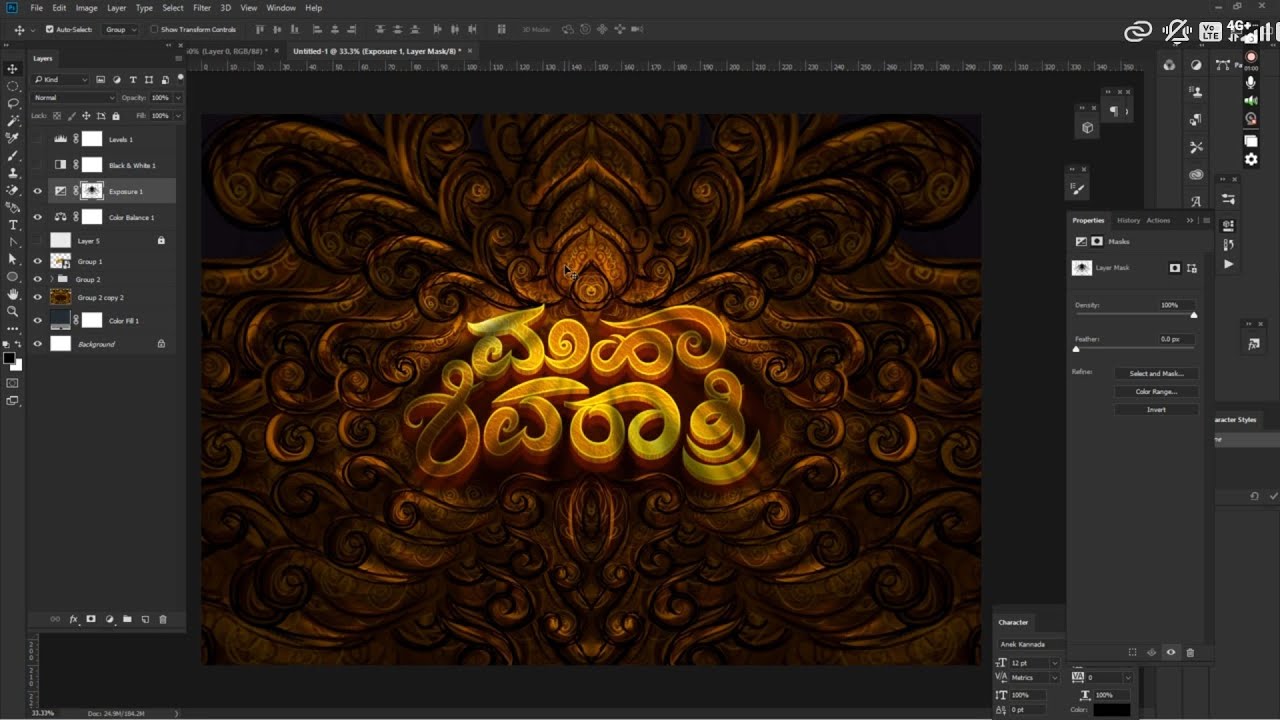Screen dimensions: 1280x720
Task: Show the Black & White 1 layer
Action: click(38, 165)
